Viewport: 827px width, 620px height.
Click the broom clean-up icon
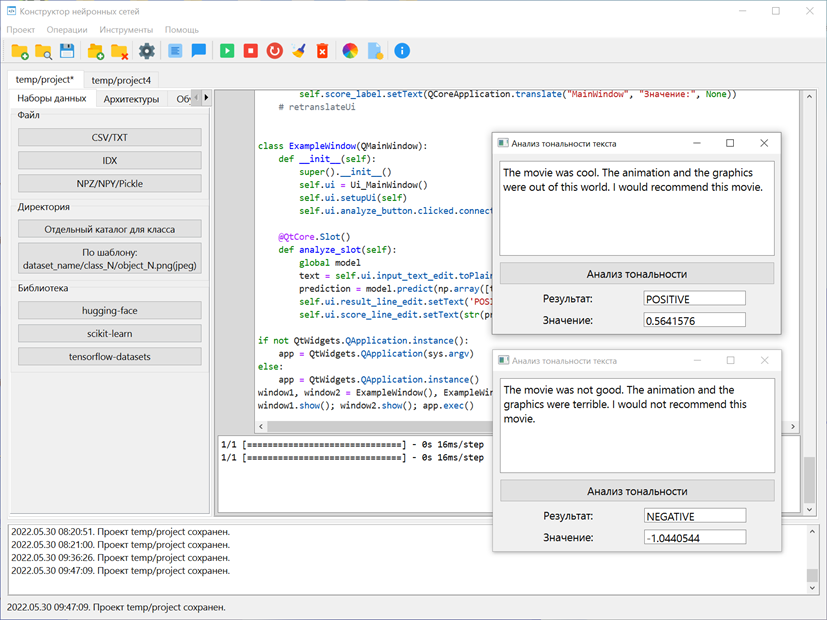(x=299, y=51)
